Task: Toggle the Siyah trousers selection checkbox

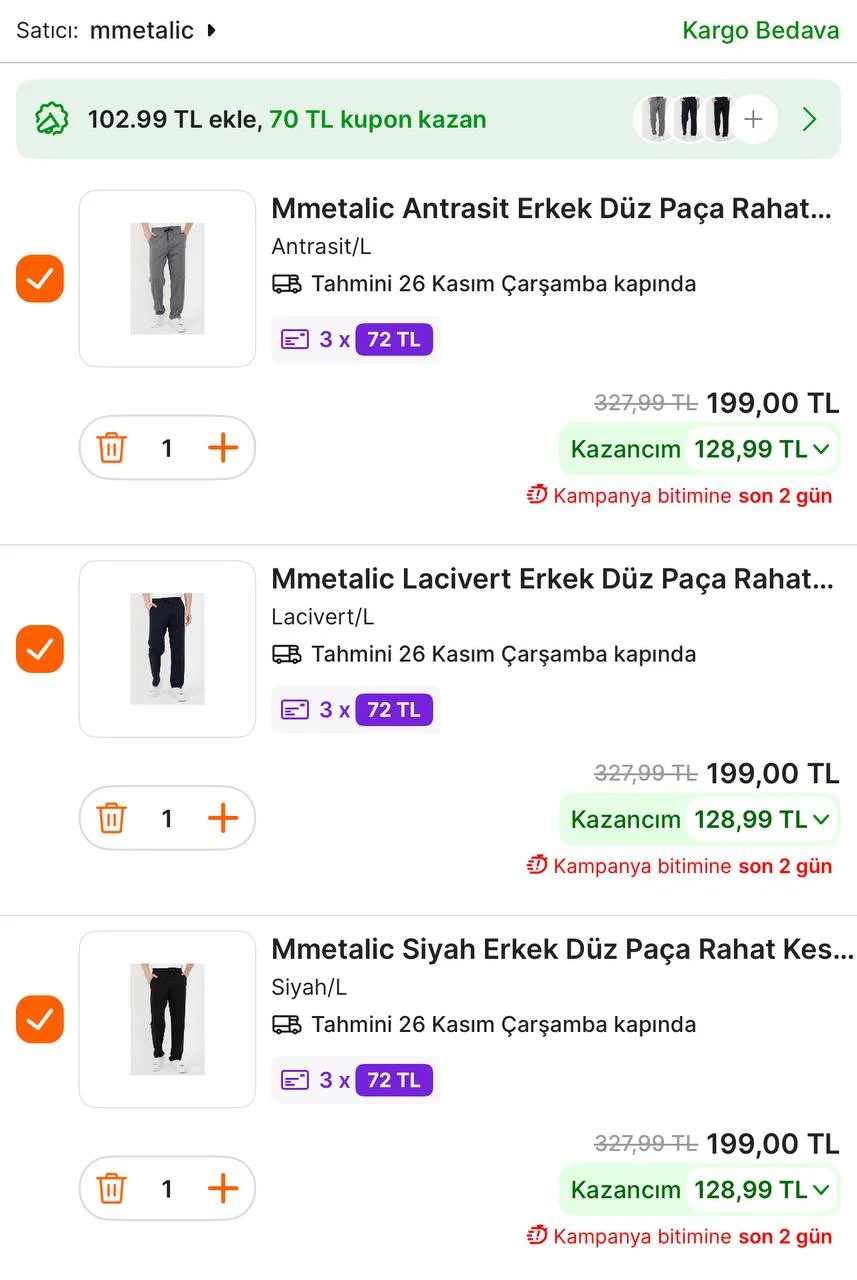Action: tap(40, 1020)
